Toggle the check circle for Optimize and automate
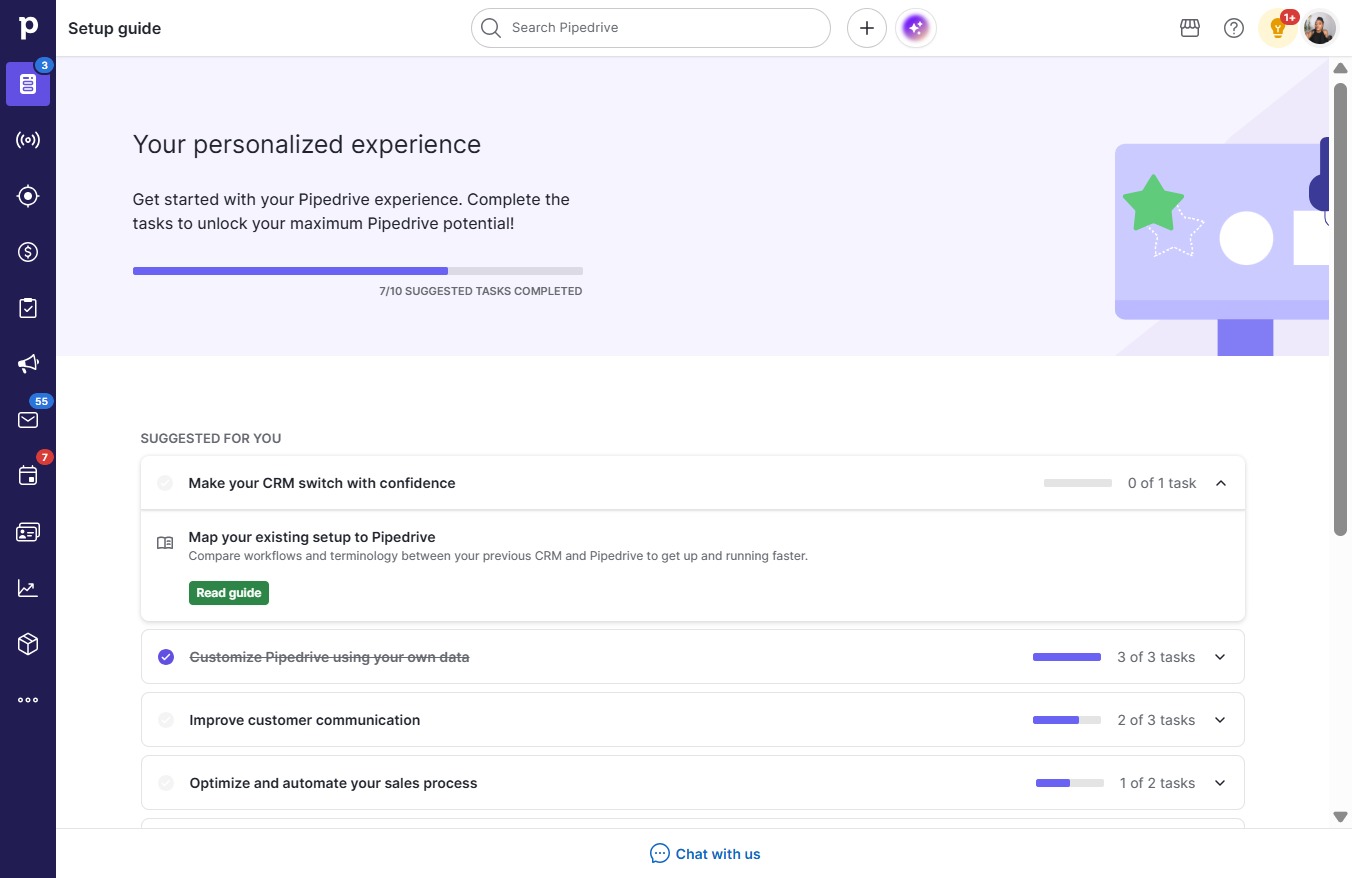 166,783
